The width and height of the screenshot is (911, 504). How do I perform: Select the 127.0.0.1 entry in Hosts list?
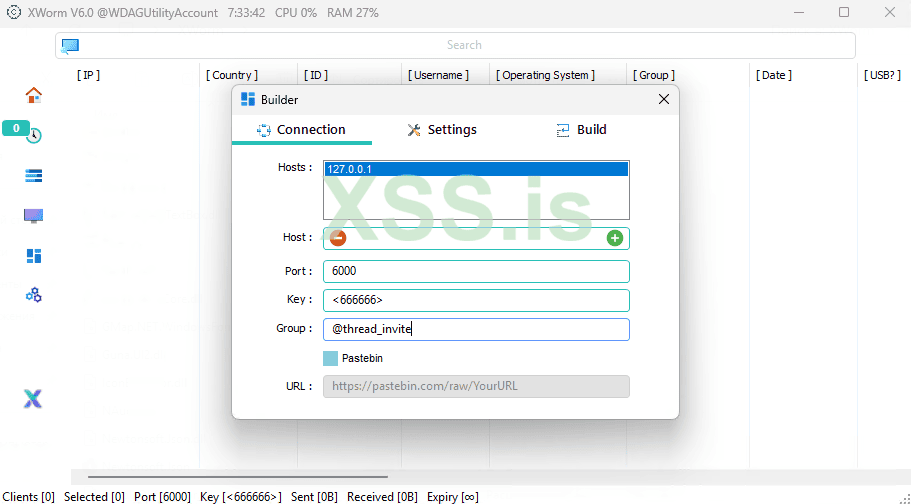coord(476,169)
